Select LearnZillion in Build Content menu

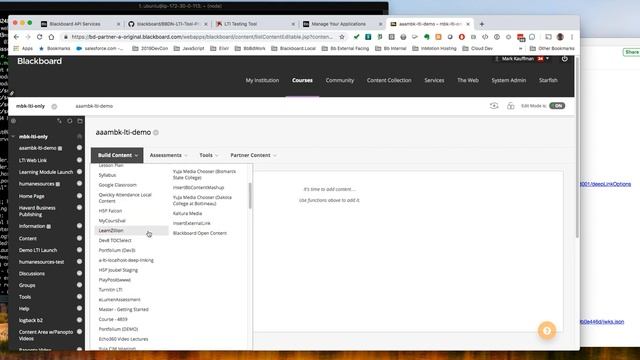pos(131,231)
